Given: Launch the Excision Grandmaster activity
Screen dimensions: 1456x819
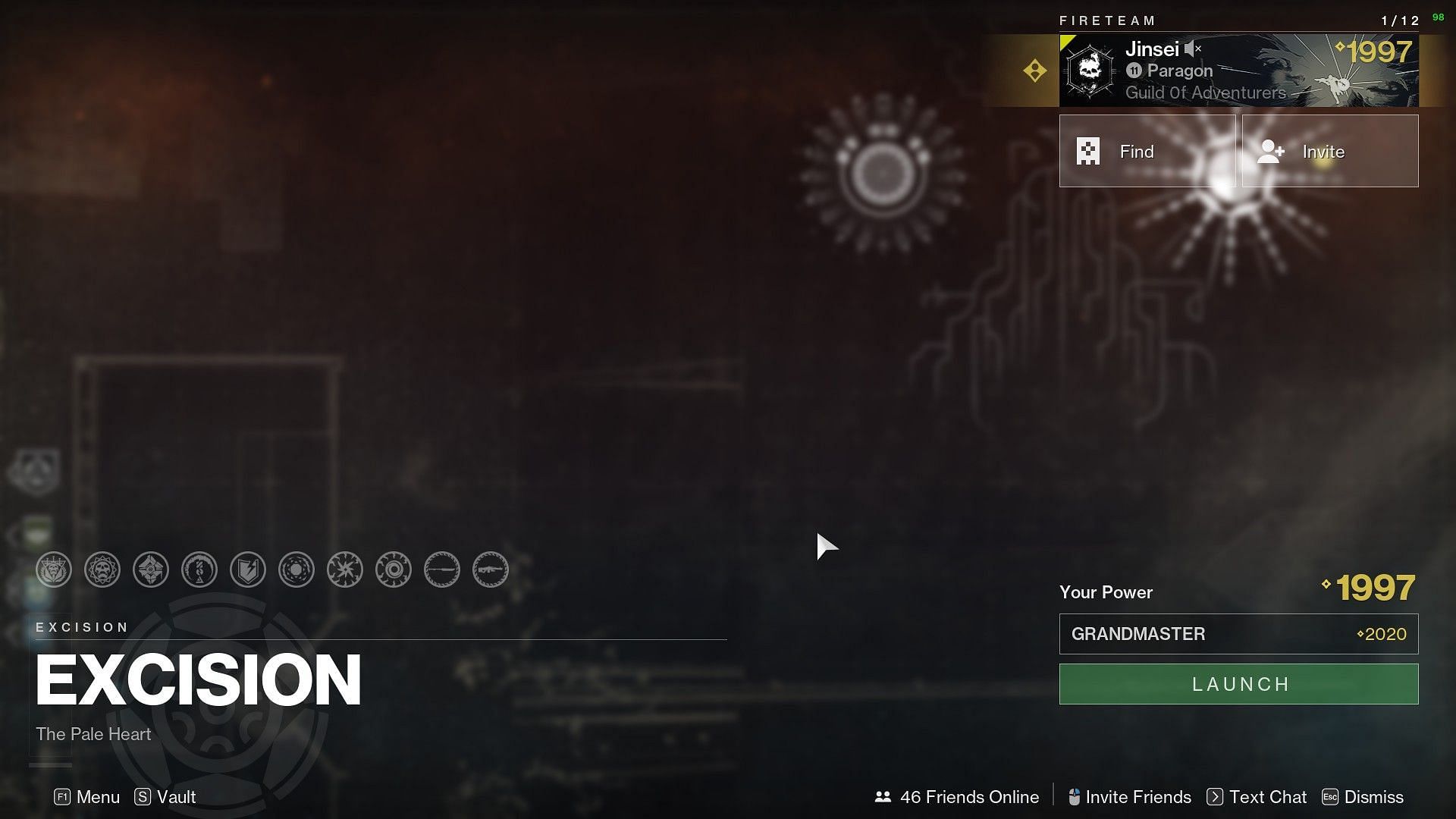Looking at the screenshot, I should point(1238,683).
